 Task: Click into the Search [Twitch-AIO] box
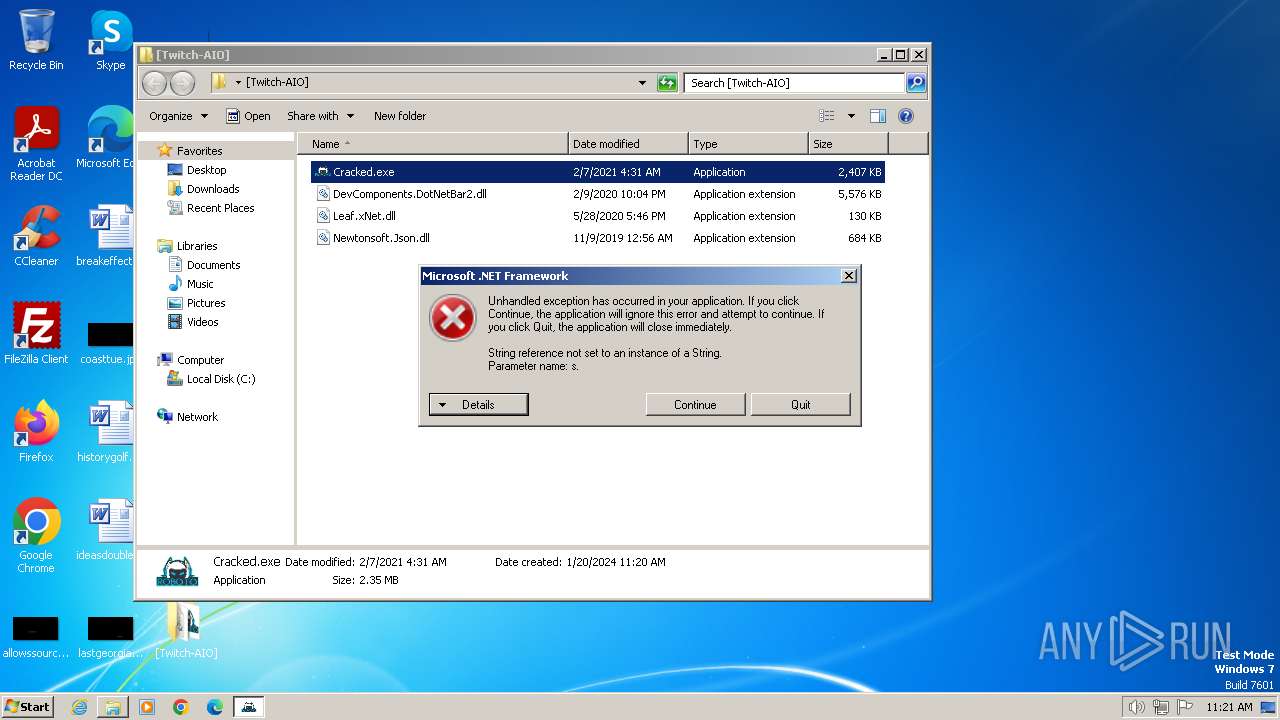794,83
